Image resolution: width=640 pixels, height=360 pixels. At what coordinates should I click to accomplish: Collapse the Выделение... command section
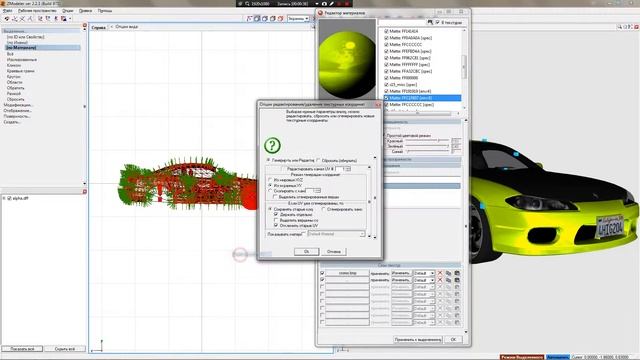(x=41, y=31)
